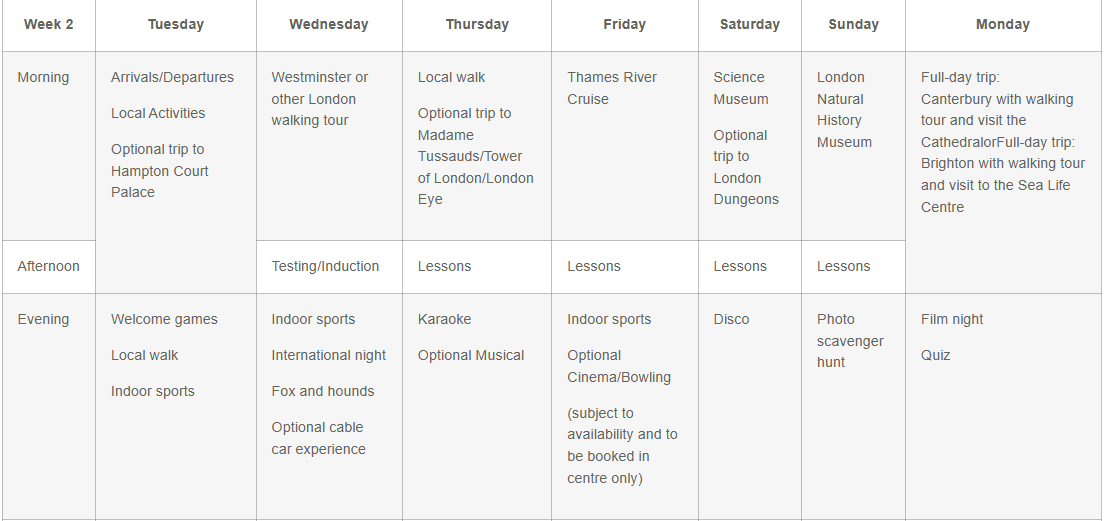This screenshot has width=1105, height=521.
Task: Click the Wednesday column header
Action: click(329, 25)
